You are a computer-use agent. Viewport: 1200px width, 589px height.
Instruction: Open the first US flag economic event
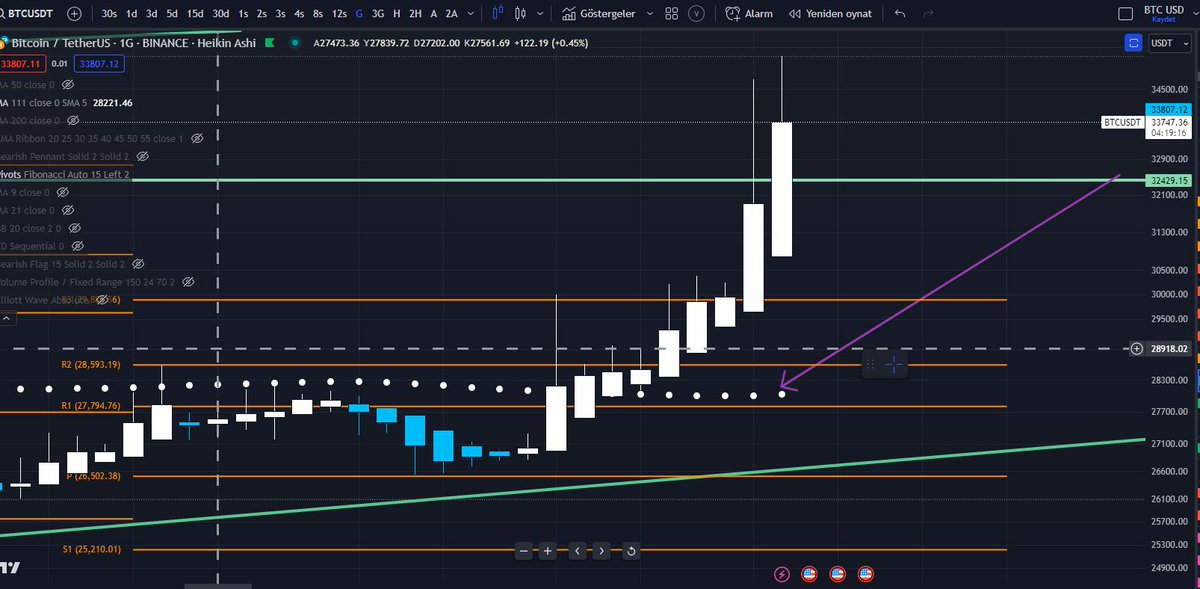pos(810,574)
